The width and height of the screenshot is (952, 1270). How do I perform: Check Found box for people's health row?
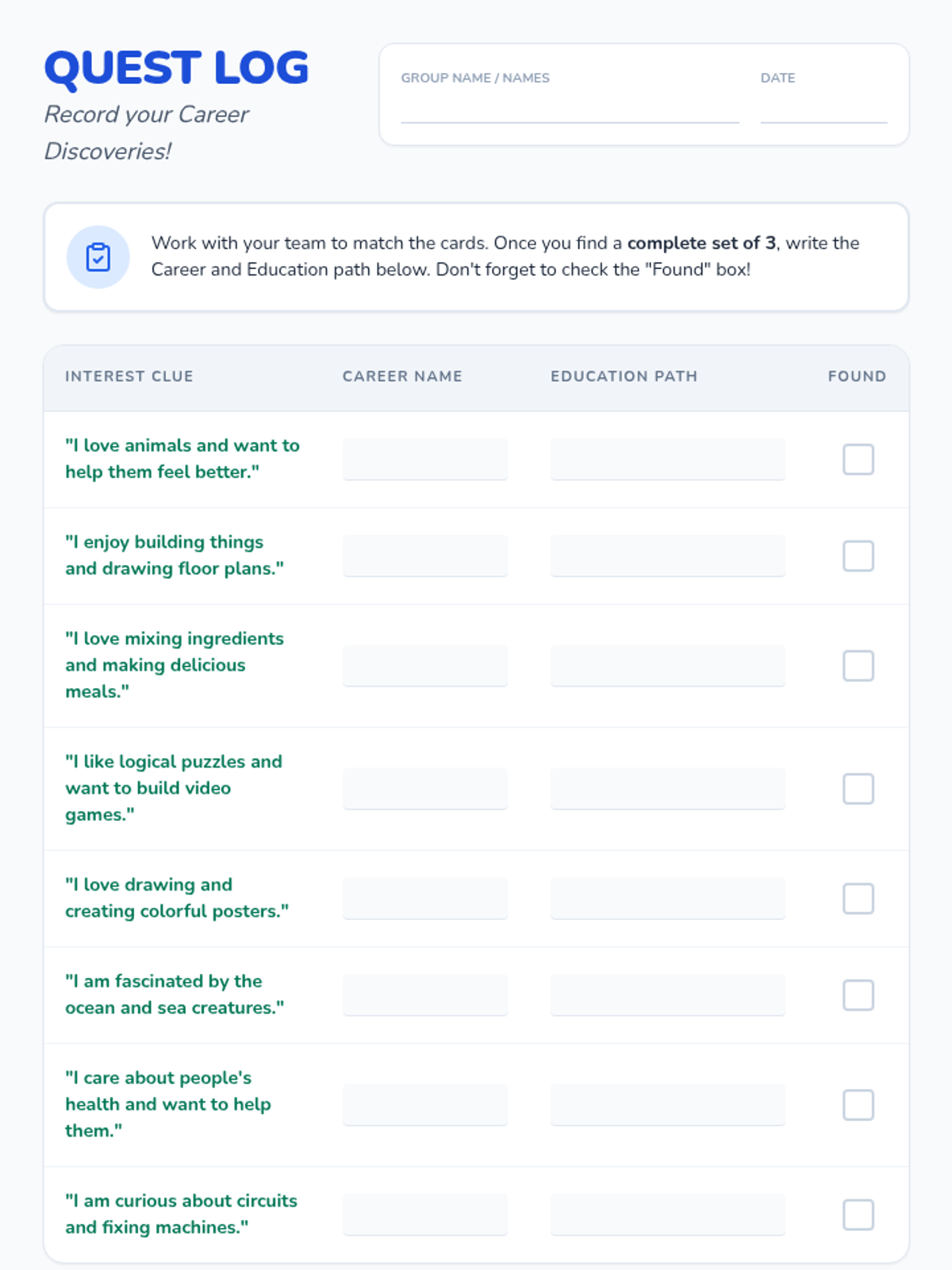(858, 1105)
